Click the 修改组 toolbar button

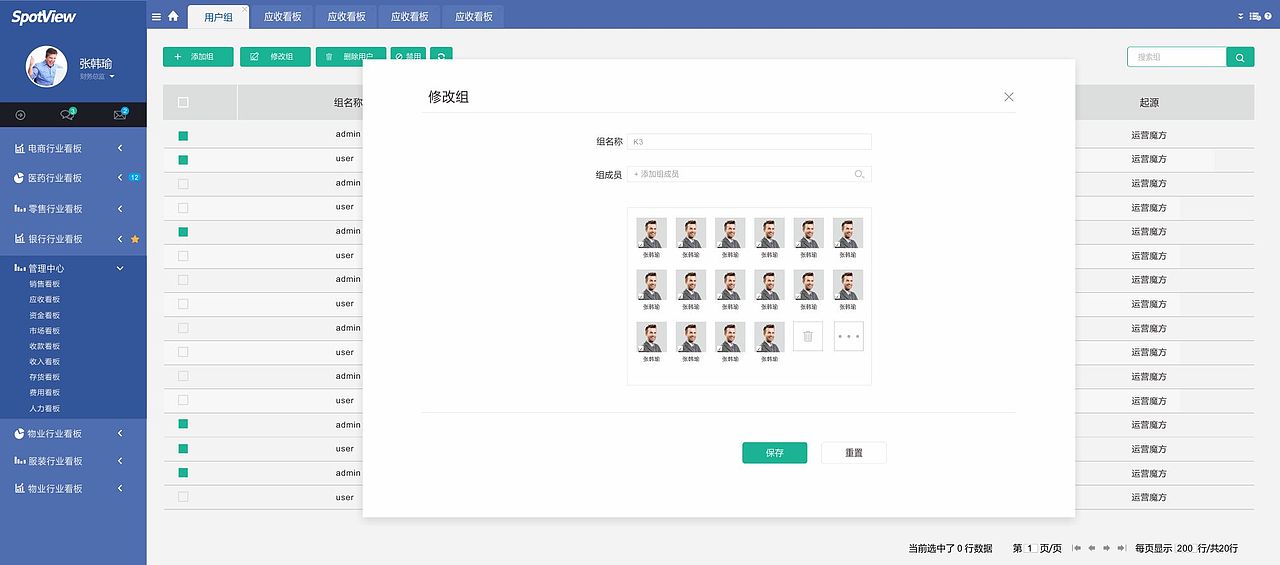coord(275,57)
